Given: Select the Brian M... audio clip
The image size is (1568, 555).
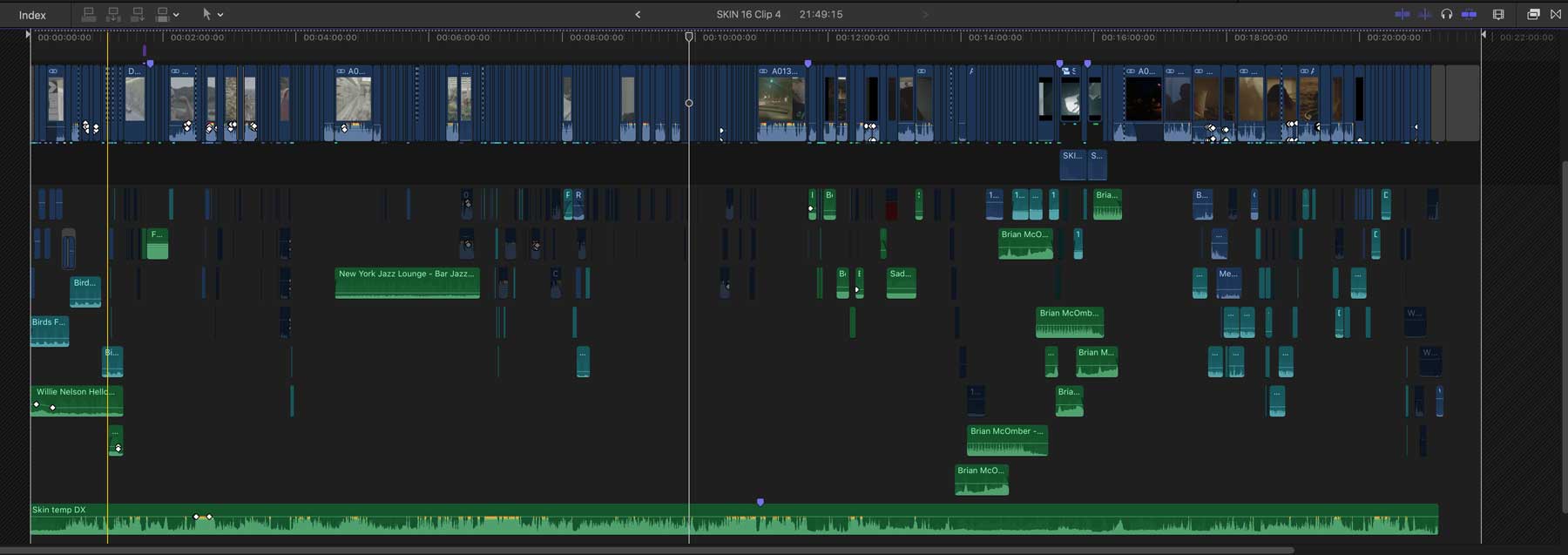Looking at the screenshot, I should (x=1097, y=362).
